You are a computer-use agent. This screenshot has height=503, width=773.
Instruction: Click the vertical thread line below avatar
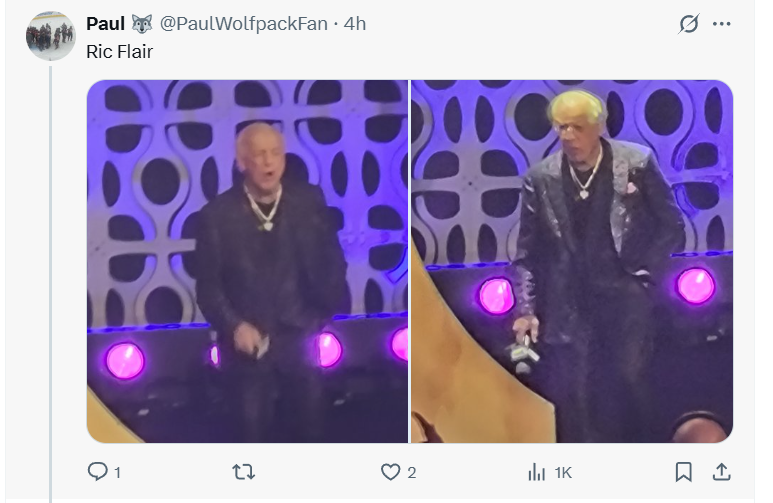[50, 284]
